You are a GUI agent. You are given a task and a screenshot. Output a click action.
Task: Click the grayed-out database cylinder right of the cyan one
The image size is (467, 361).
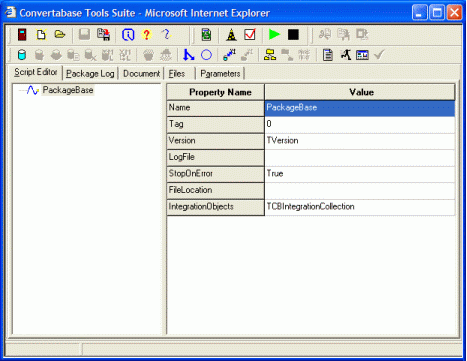pyautogui.click(x=39, y=55)
